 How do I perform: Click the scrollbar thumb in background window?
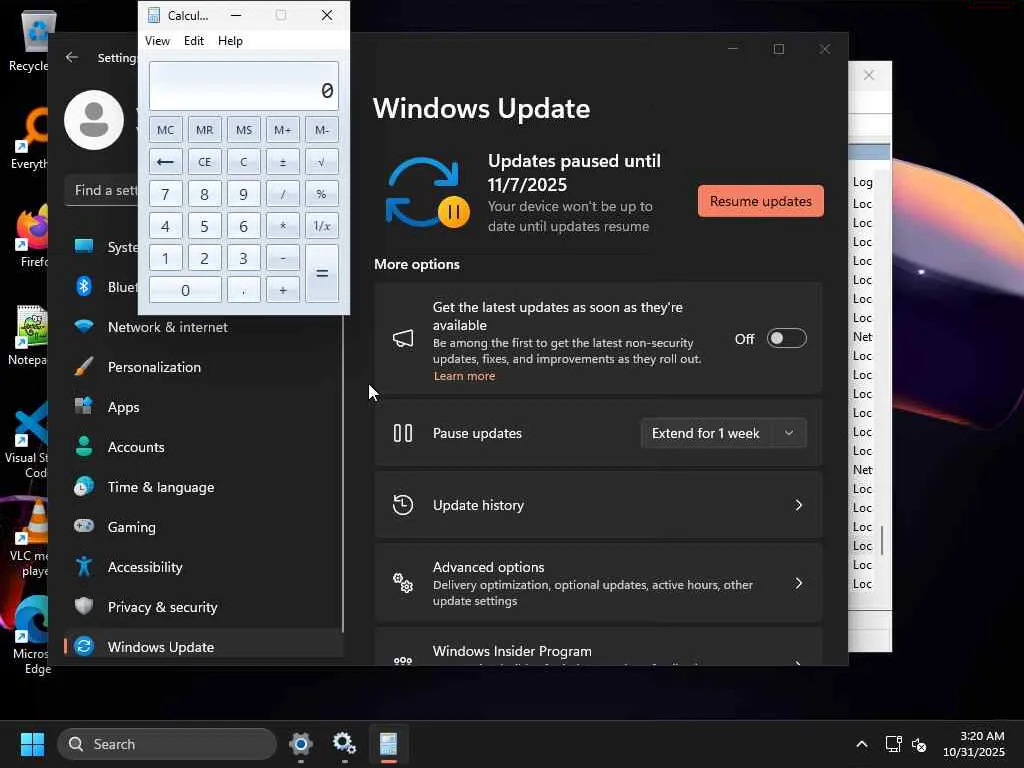[x=882, y=540]
